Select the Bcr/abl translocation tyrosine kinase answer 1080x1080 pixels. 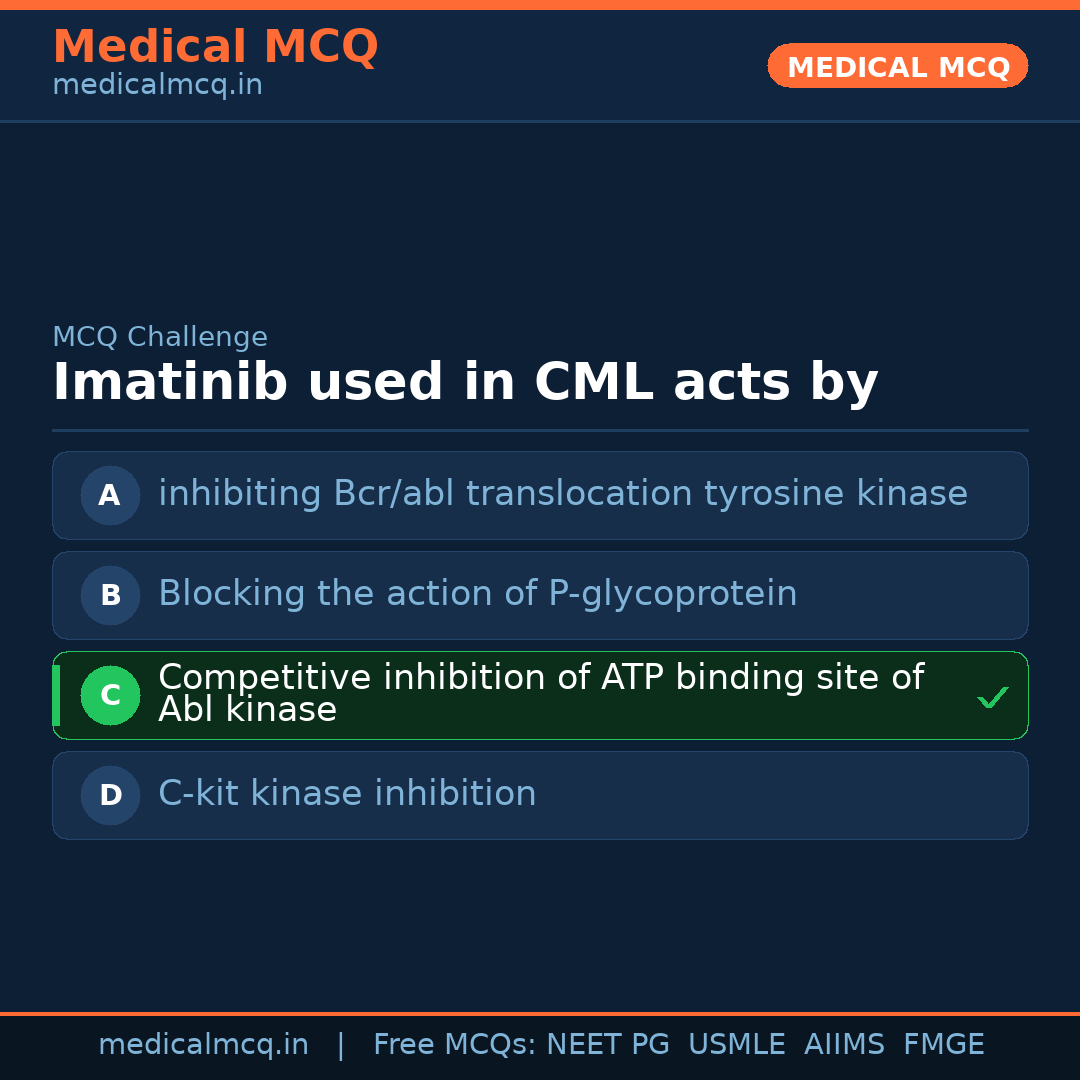point(562,494)
